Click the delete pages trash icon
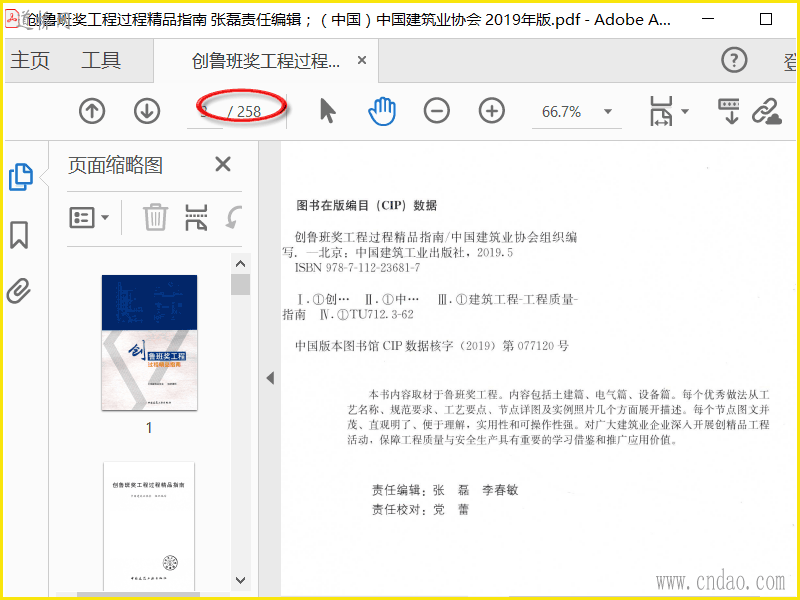Screen dimensions: 800x600 tap(155, 217)
